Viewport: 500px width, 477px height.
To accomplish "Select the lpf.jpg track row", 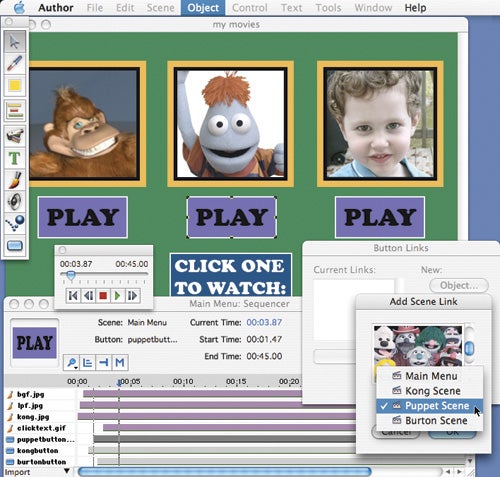I will (40, 406).
